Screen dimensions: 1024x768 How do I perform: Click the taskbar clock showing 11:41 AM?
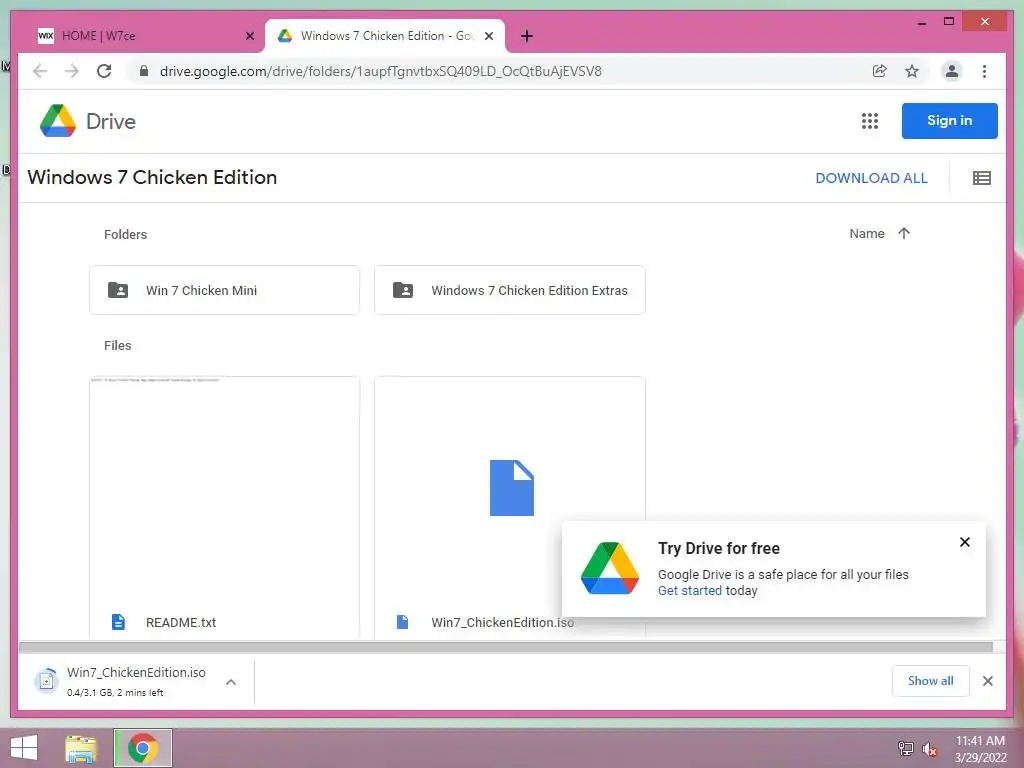point(980,749)
